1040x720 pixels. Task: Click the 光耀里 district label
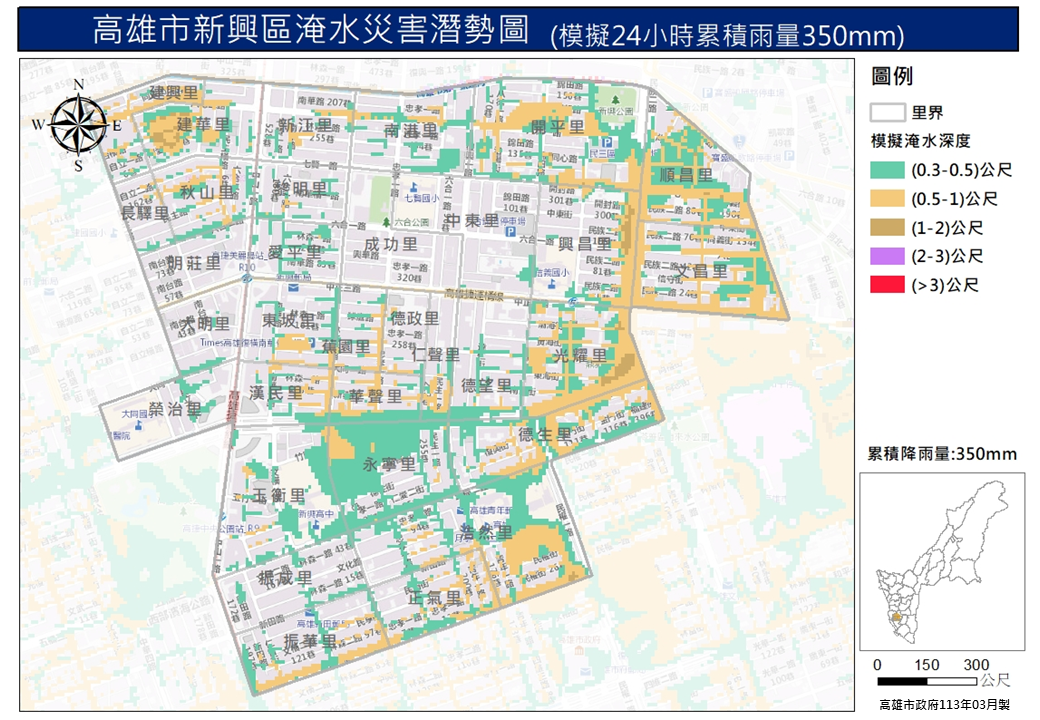[580, 355]
